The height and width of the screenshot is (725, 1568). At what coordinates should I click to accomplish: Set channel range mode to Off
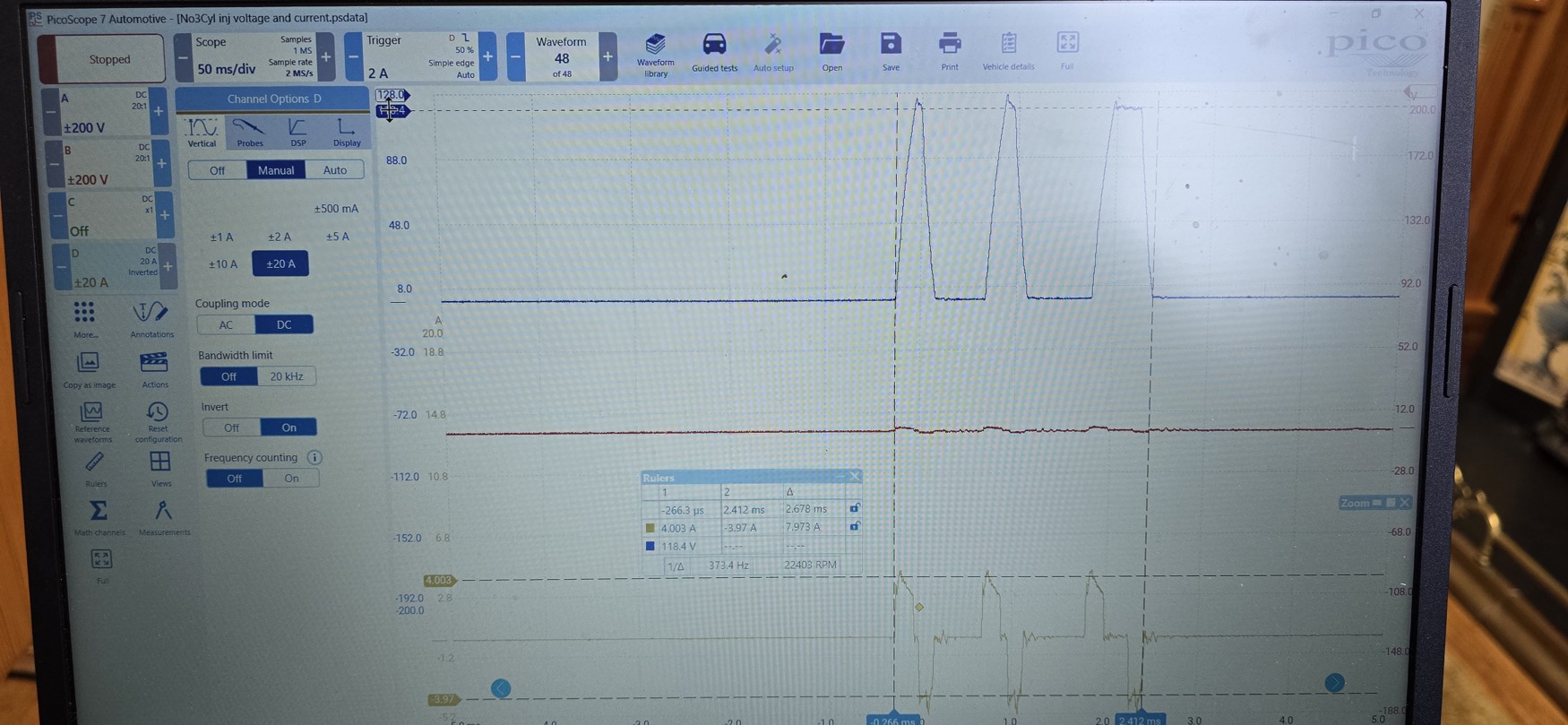coord(217,170)
